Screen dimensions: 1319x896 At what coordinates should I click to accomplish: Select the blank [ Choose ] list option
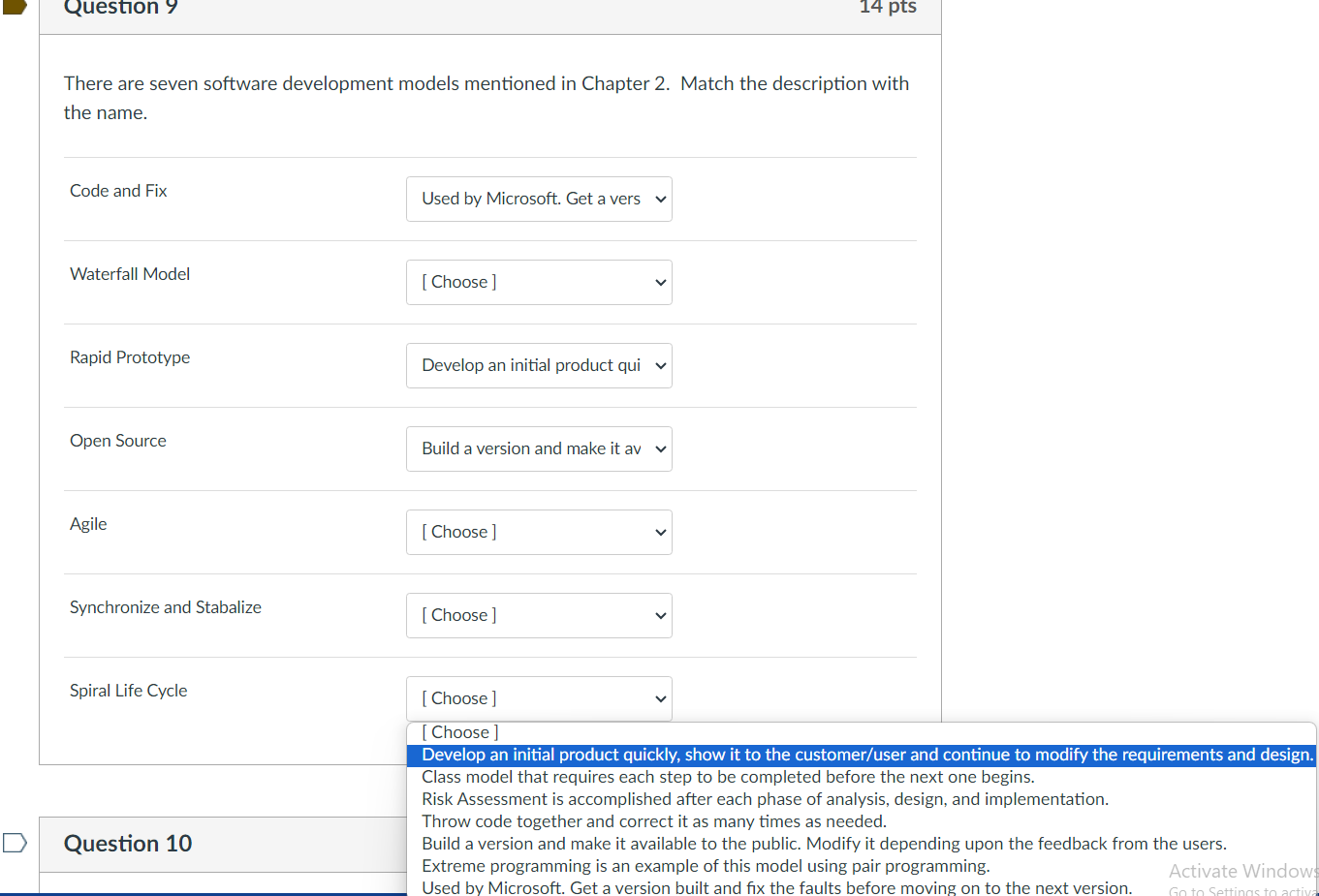click(x=862, y=732)
